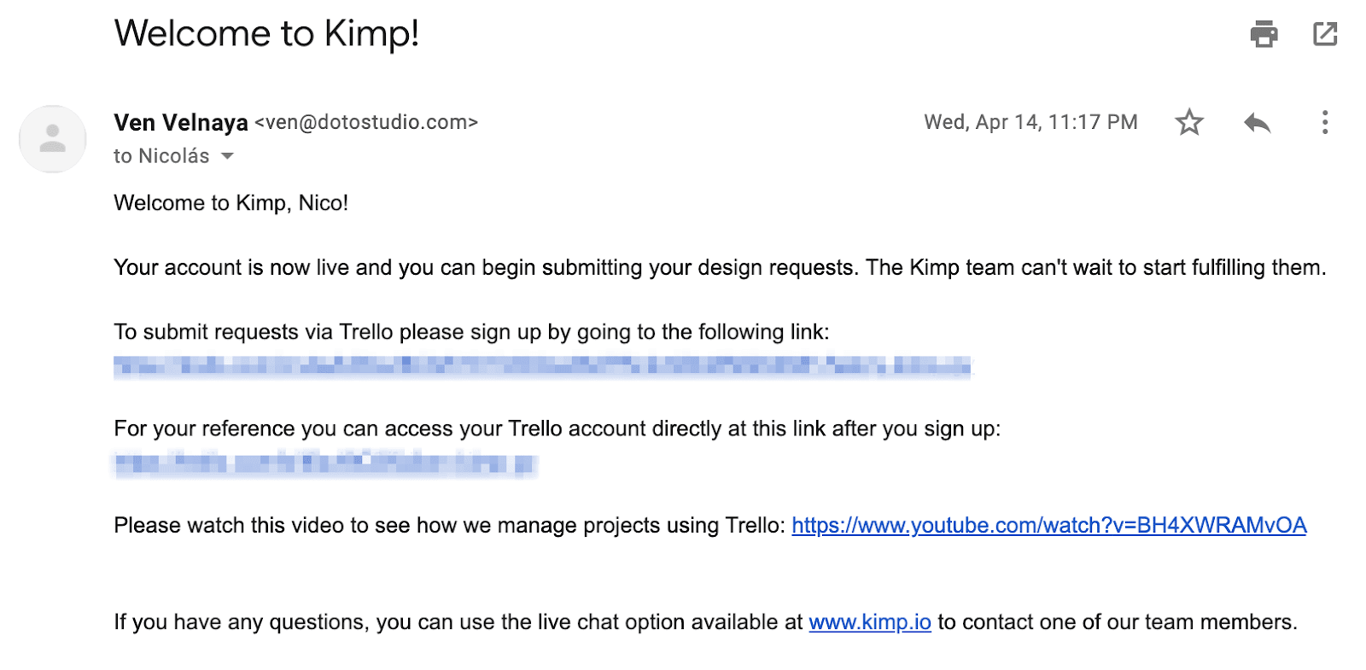Viewport: 1366px width, 670px height.
Task: Click sender name Ven Velnaya
Action: (181, 122)
